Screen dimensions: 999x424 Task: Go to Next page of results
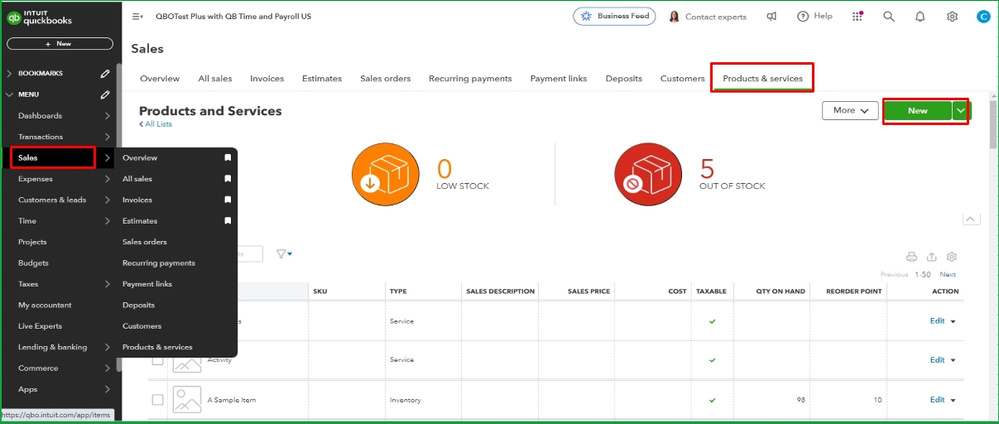click(x=948, y=274)
